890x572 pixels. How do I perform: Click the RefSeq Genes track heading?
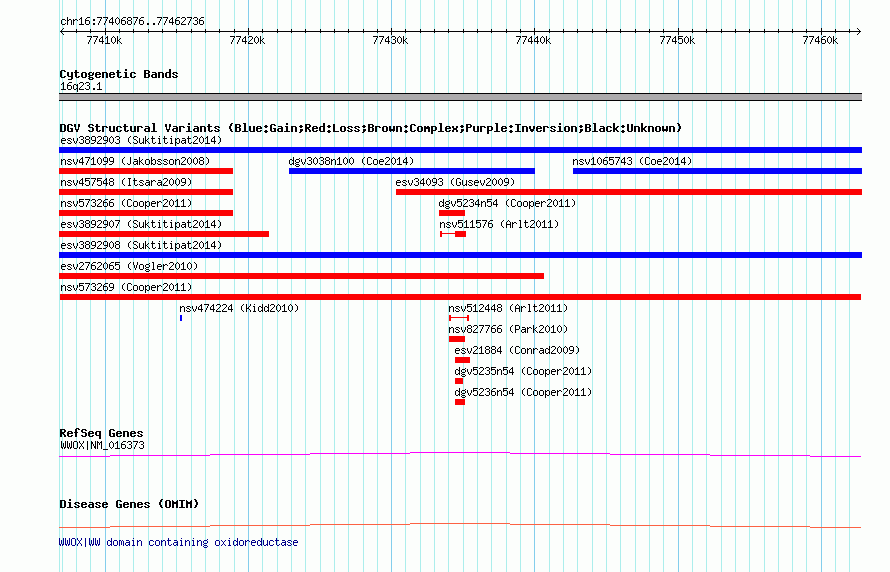click(101, 434)
